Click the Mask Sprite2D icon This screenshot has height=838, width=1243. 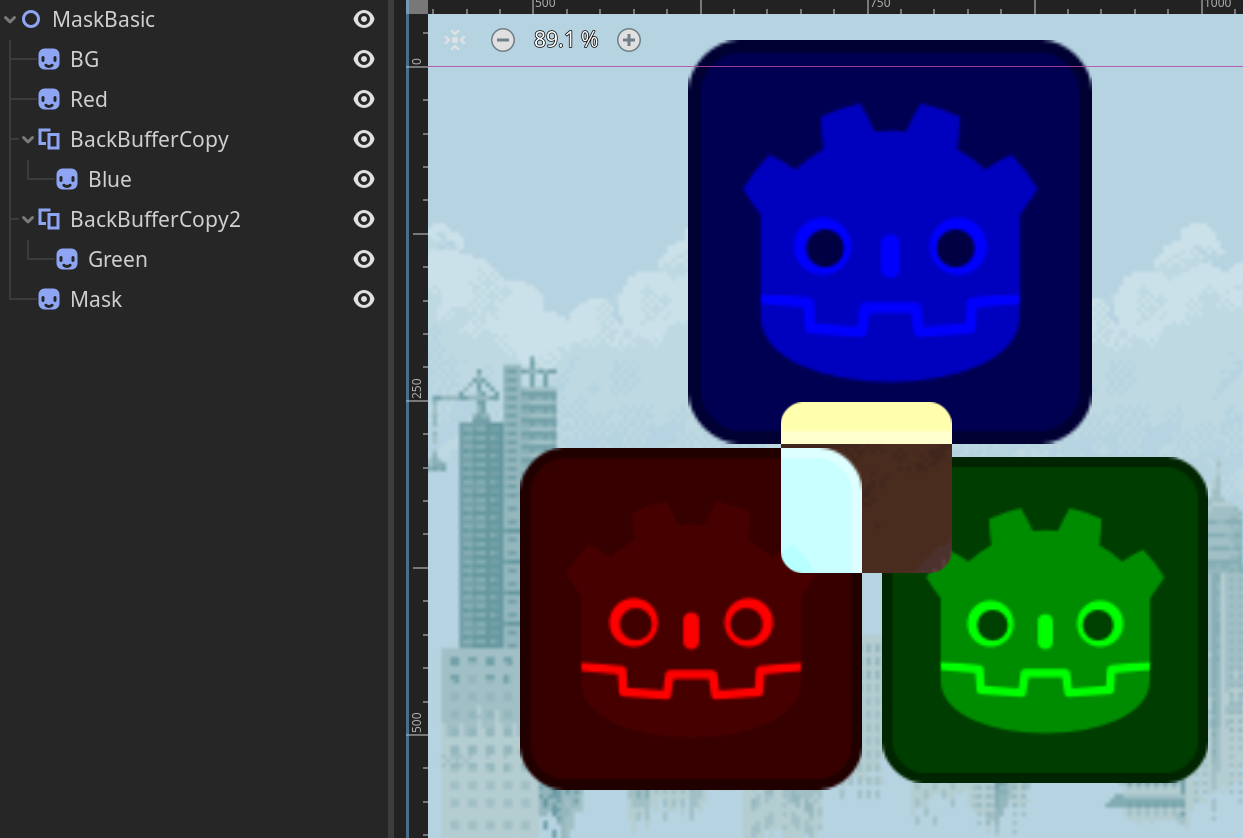click(49, 299)
